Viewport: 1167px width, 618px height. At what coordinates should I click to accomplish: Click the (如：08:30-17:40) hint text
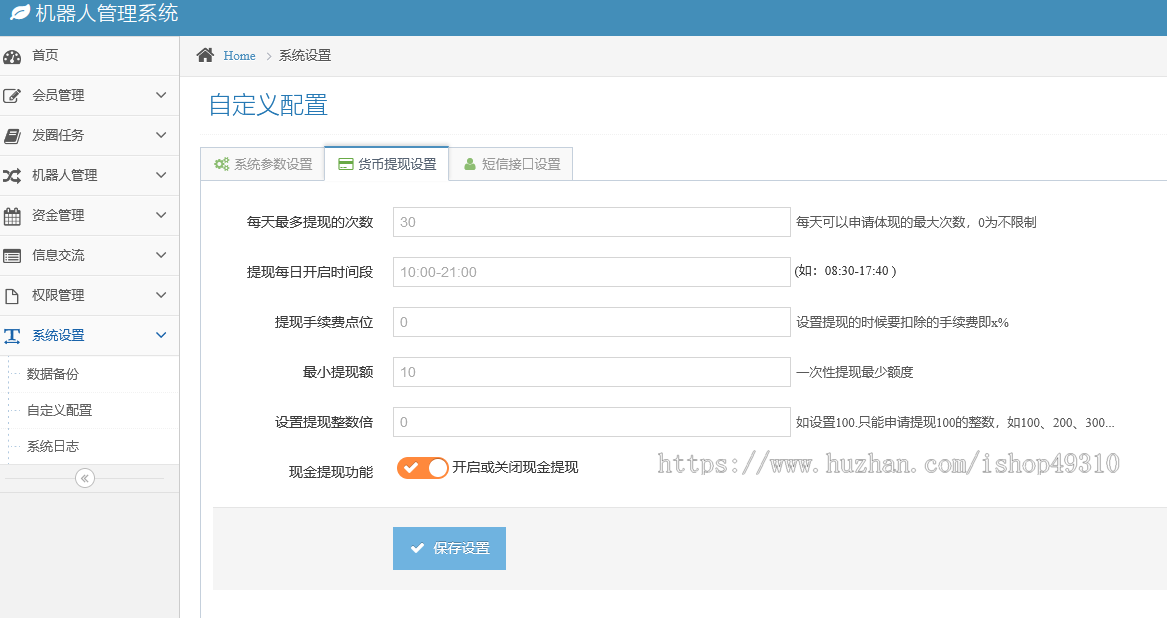click(845, 271)
